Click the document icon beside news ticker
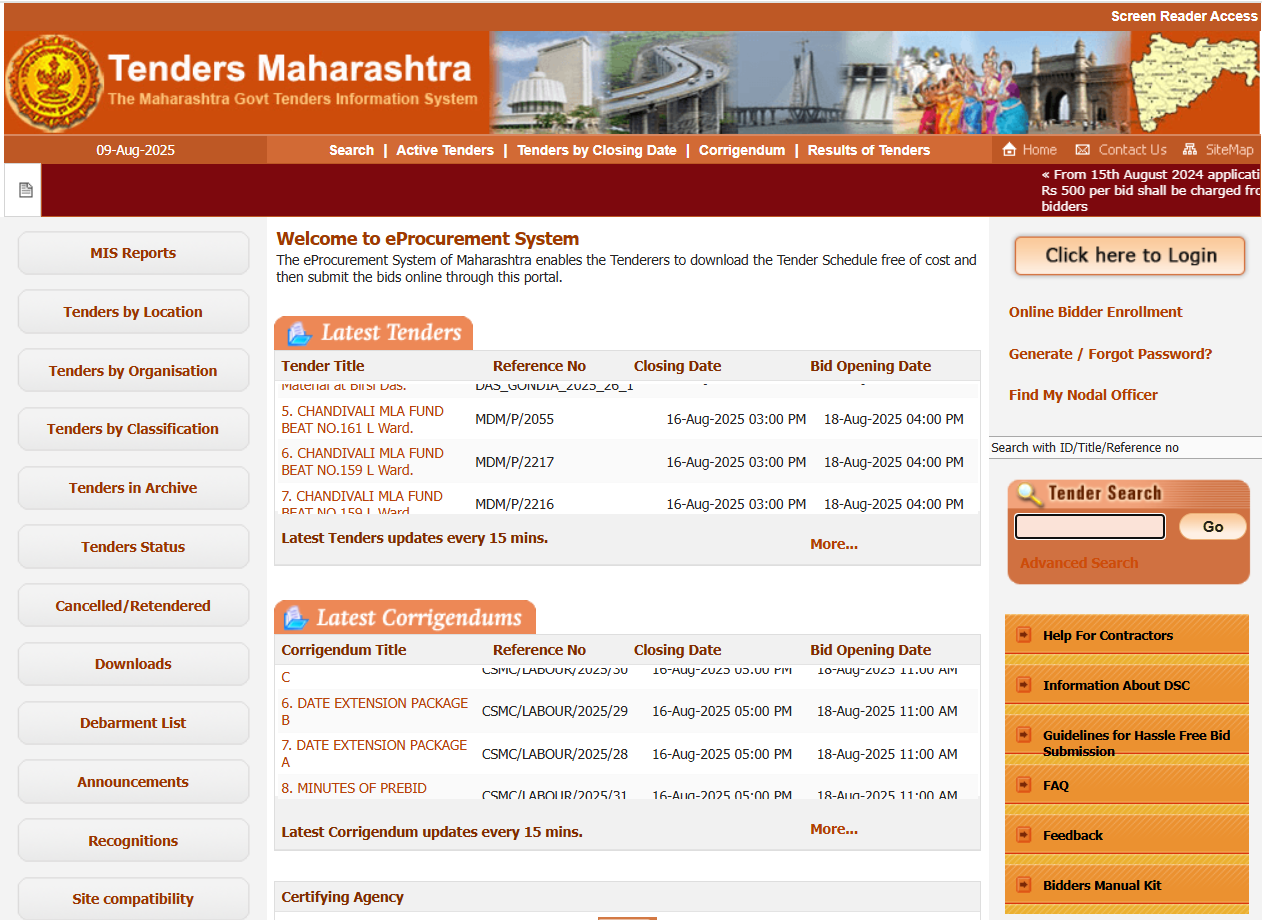 click(x=26, y=190)
